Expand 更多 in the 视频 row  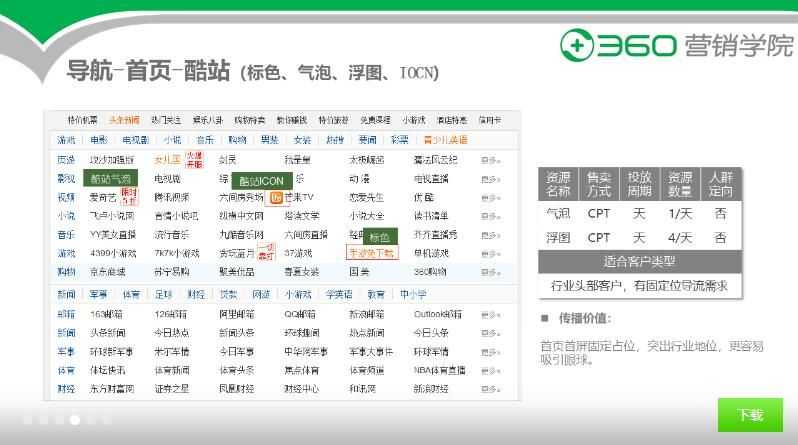[x=491, y=198]
